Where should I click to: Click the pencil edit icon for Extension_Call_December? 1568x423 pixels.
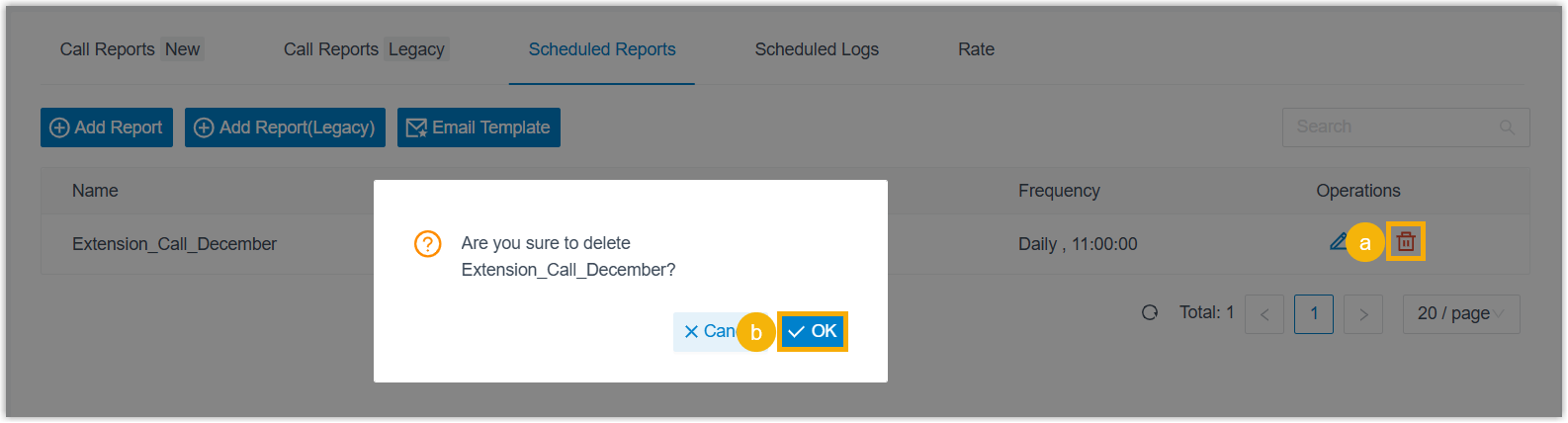[1338, 241]
